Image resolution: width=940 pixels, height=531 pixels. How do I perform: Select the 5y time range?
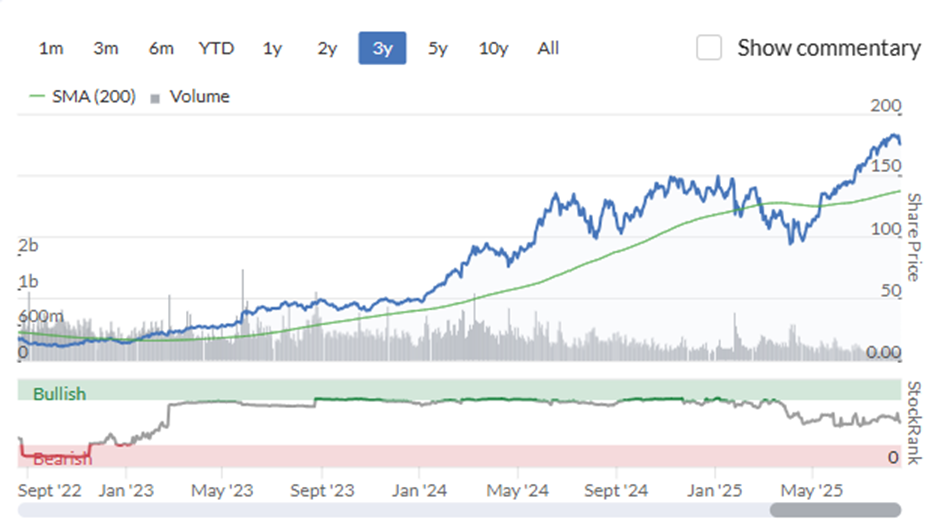[438, 49]
